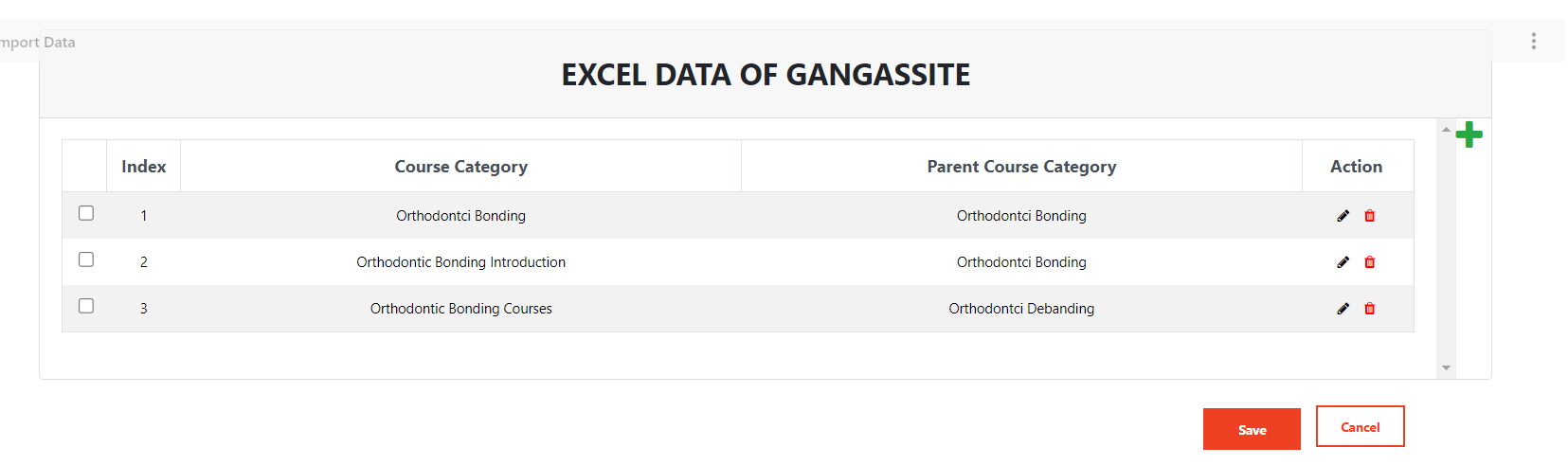Image resolution: width=1568 pixels, height=465 pixels.
Task: Click the Action column header
Action: point(1356,167)
